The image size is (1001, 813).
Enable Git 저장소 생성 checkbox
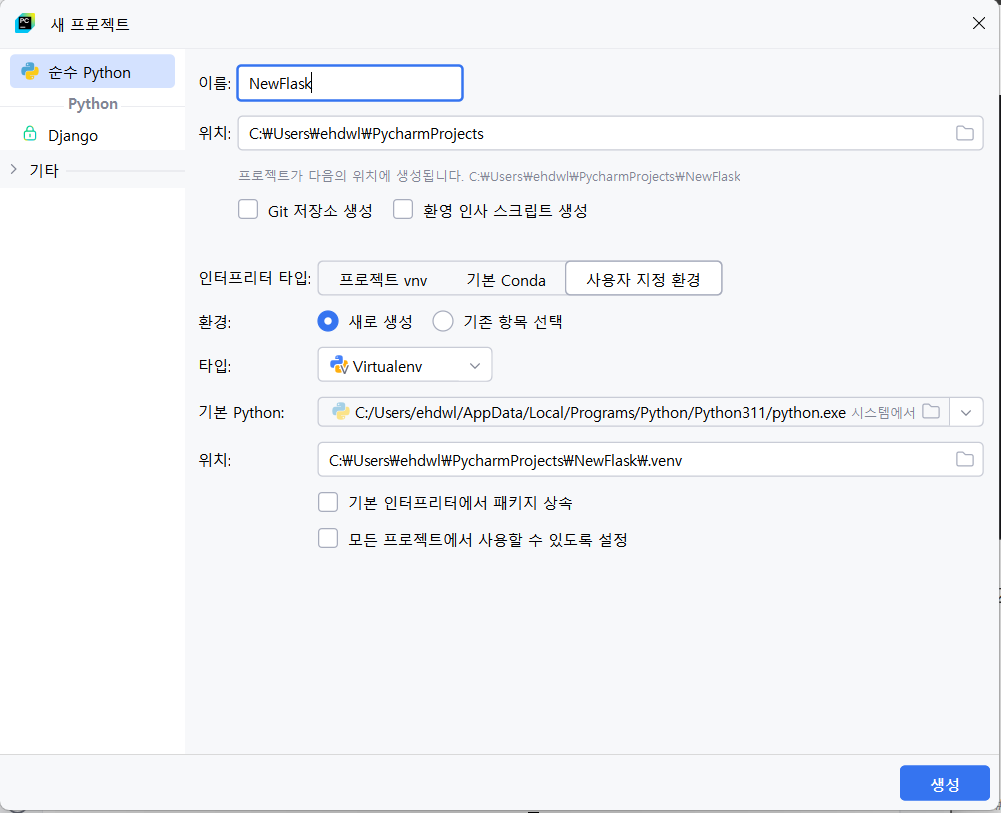[248, 209]
